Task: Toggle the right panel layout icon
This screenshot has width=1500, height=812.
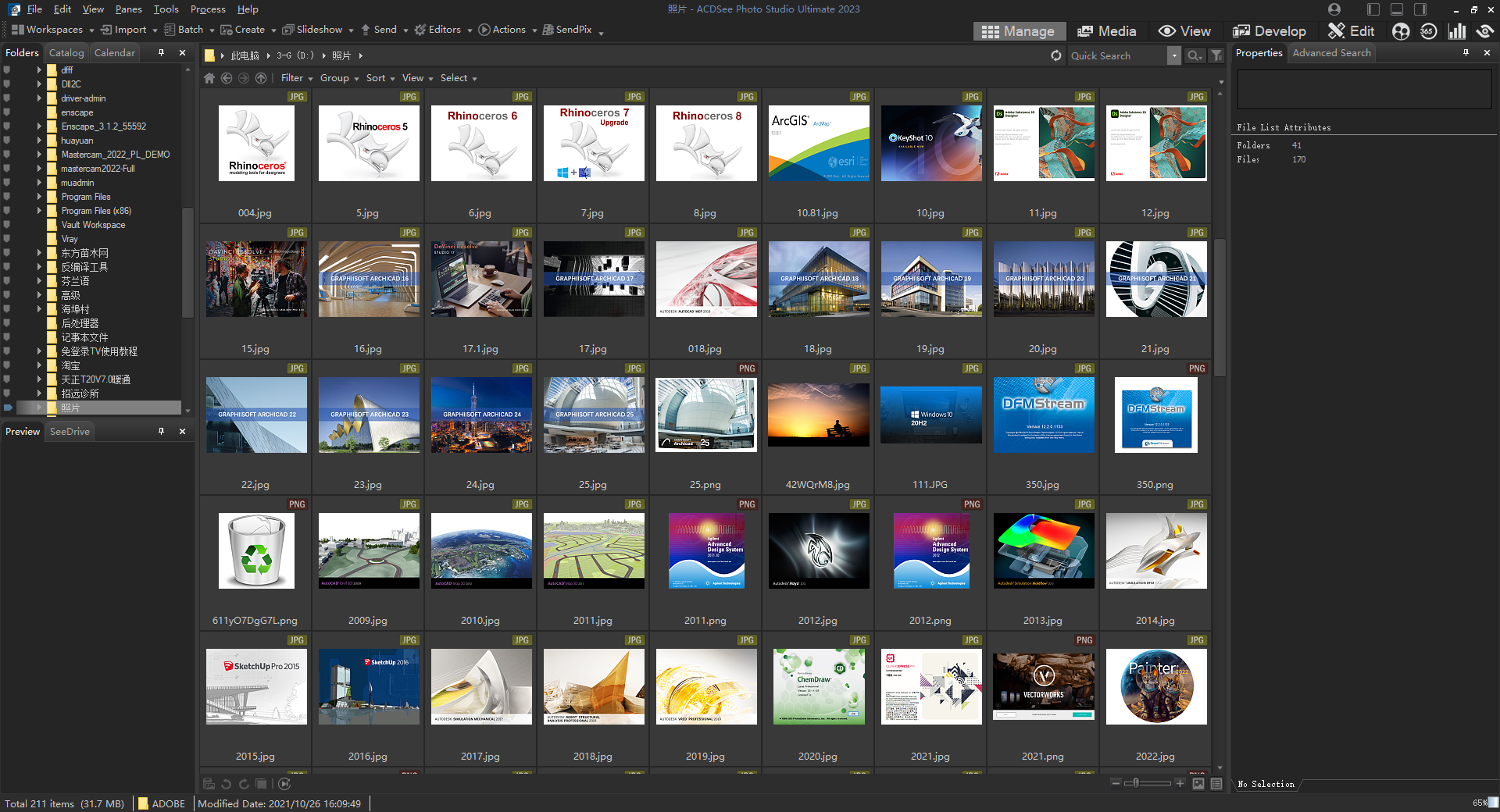Action: pos(1420,9)
